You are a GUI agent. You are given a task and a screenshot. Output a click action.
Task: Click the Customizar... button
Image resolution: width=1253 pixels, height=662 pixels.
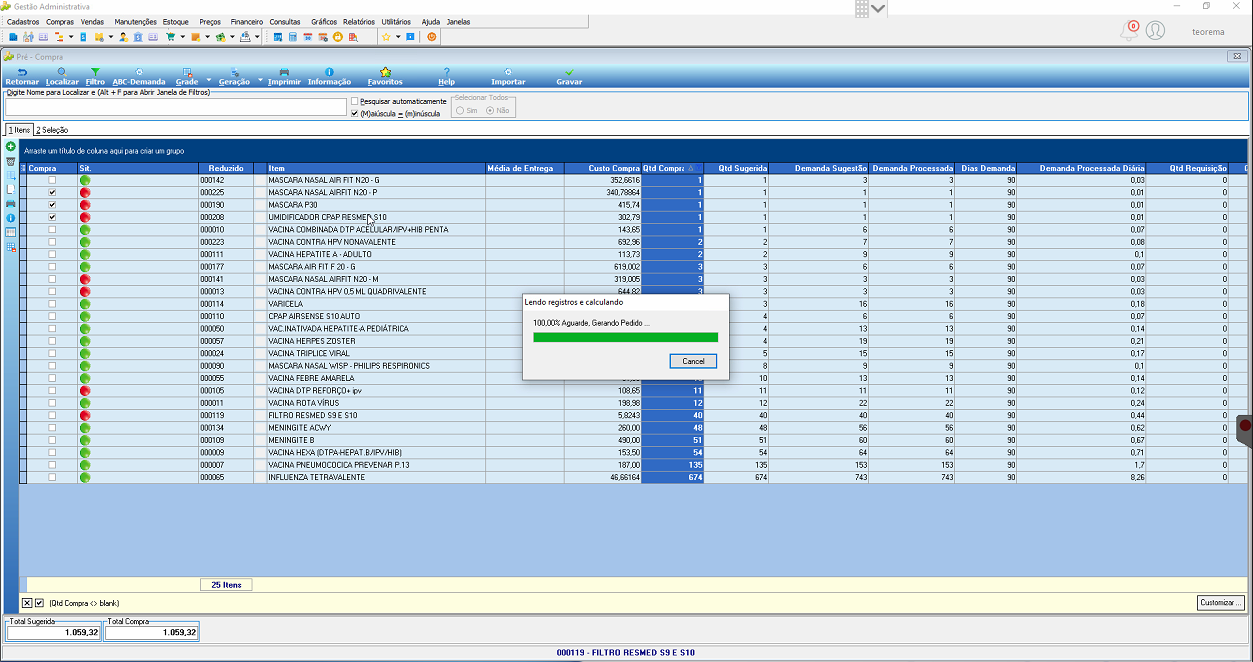pyautogui.click(x=1221, y=603)
